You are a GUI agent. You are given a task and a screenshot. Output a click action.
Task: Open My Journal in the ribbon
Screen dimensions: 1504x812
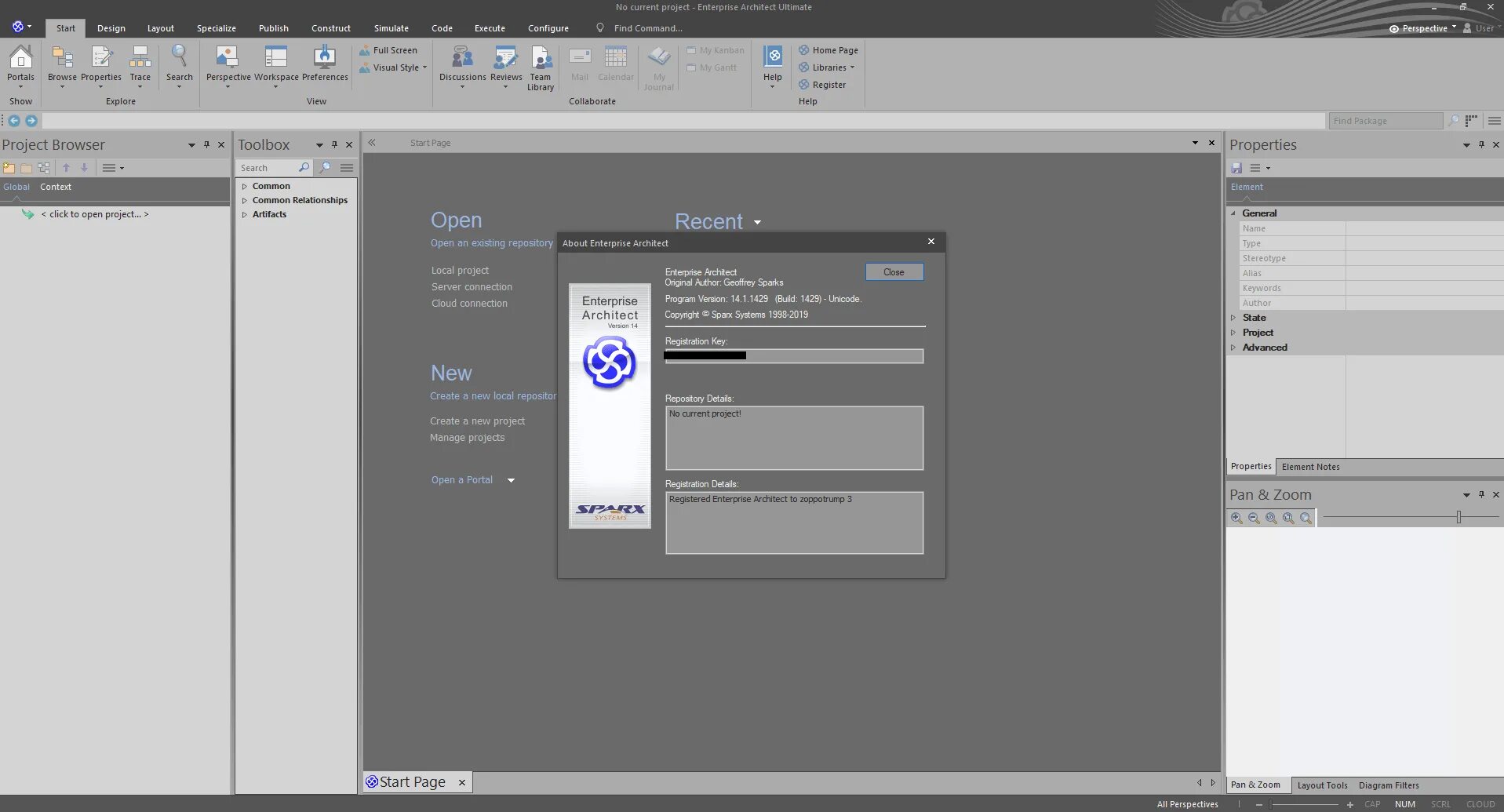(659, 68)
